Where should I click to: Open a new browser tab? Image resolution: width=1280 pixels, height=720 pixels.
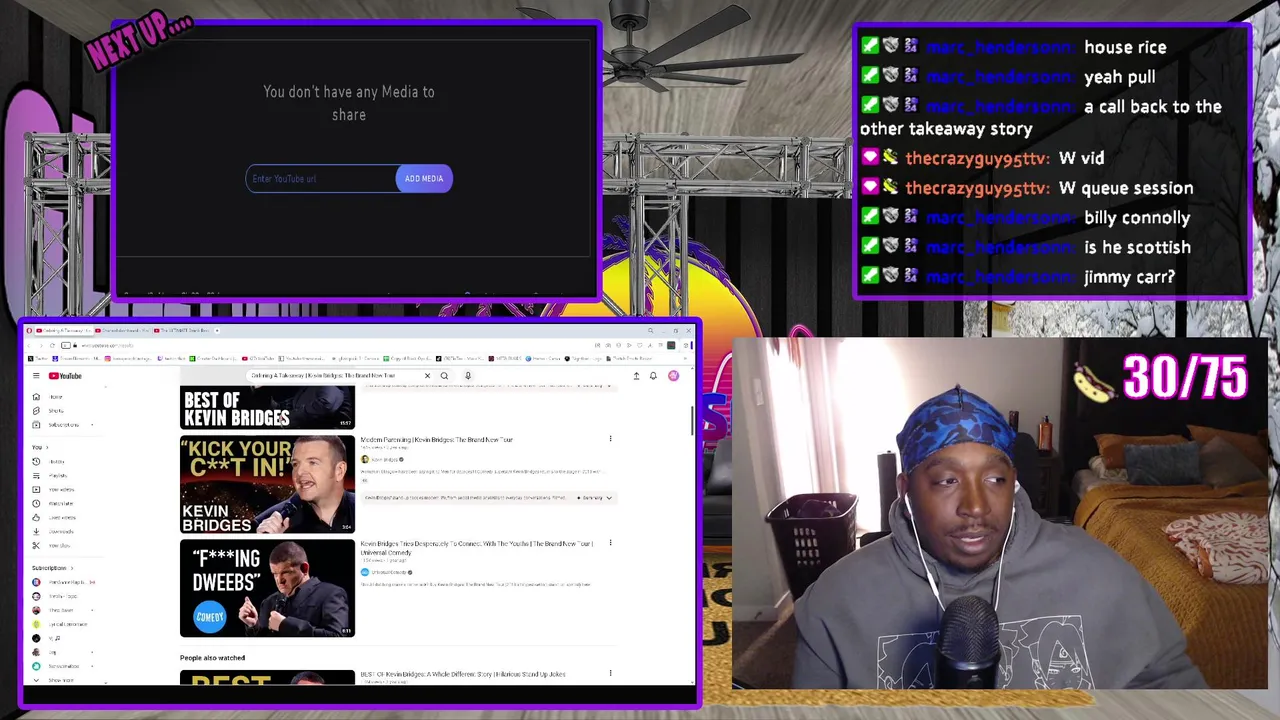coord(217,330)
